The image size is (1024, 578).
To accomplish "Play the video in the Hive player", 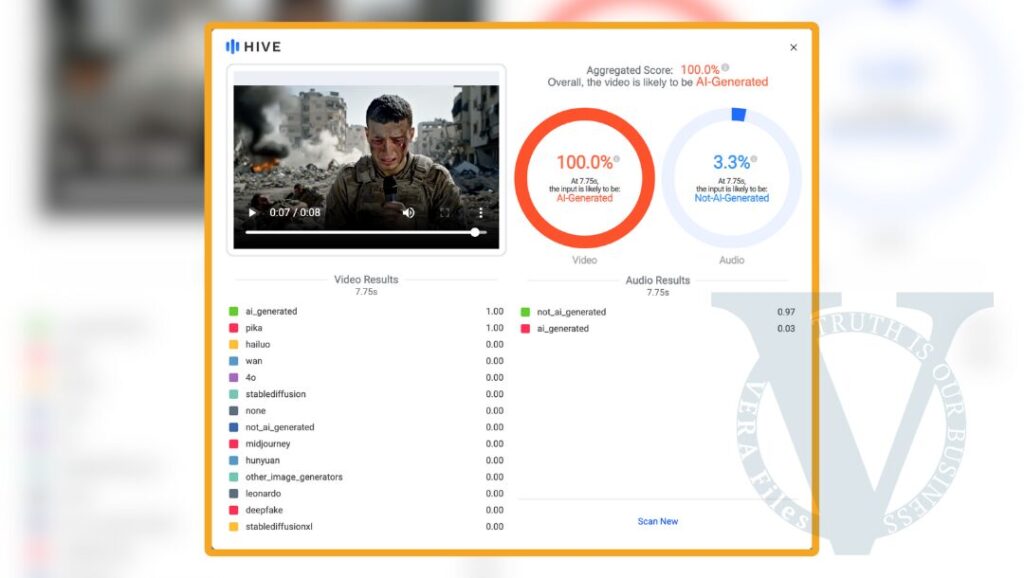I will pos(252,212).
